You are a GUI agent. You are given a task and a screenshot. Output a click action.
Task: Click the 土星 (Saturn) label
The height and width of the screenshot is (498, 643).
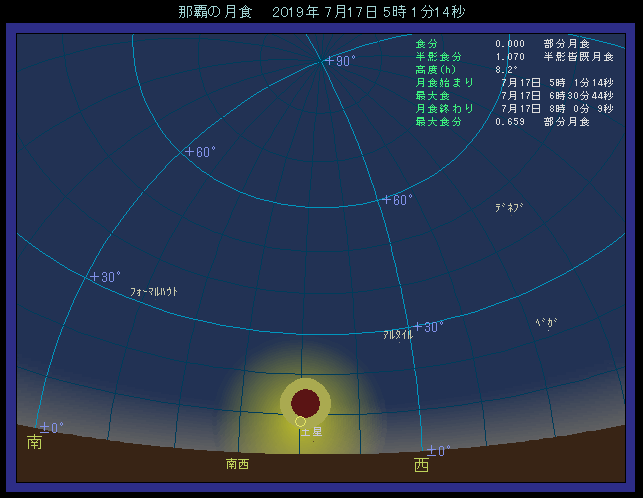click(x=312, y=432)
